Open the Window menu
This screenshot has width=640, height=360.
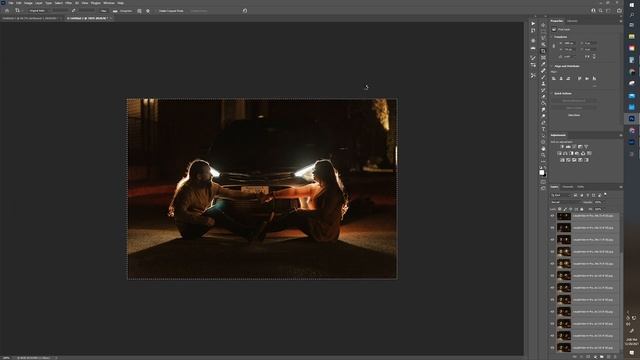pyautogui.click(x=109, y=3)
